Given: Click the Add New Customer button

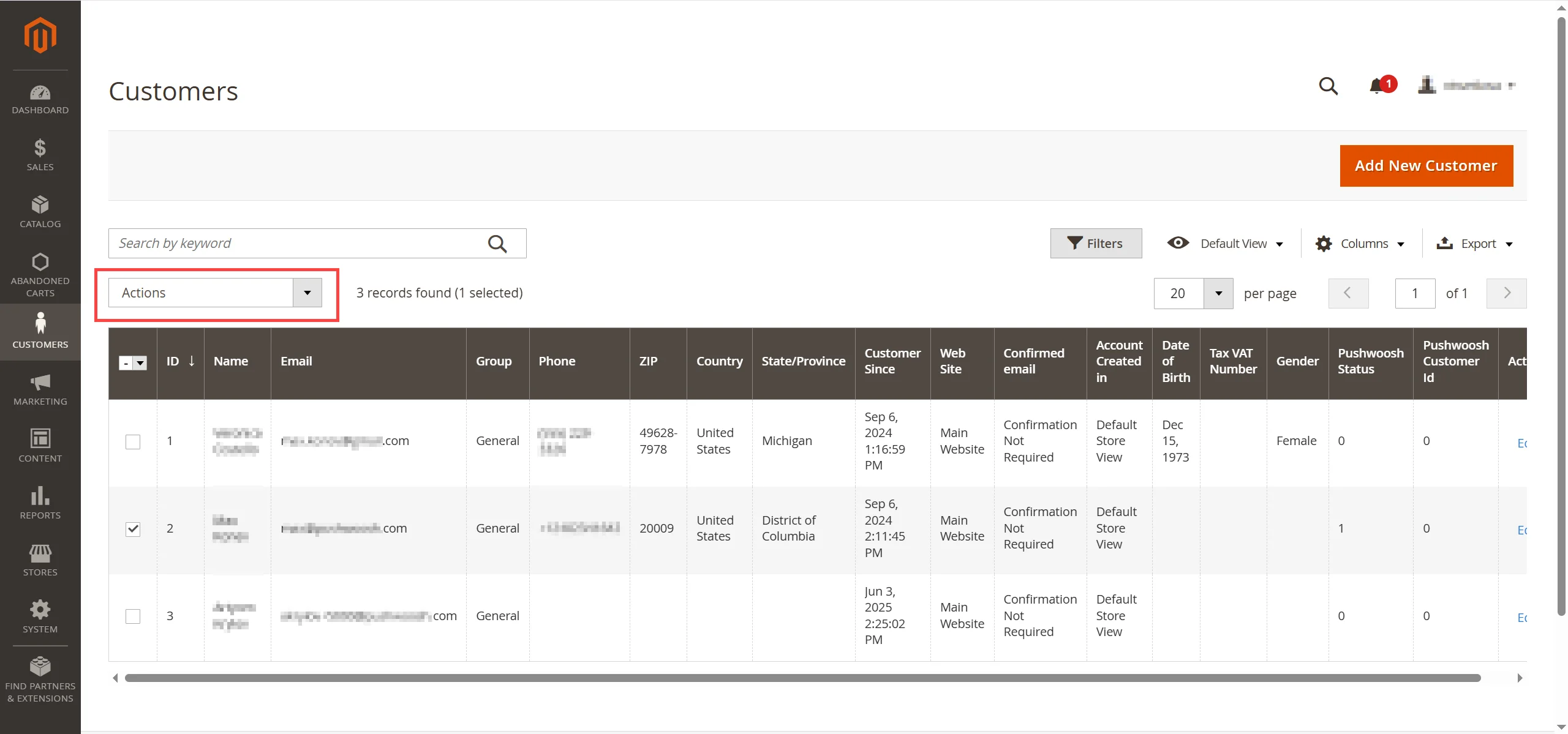Looking at the screenshot, I should coord(1426,166).
